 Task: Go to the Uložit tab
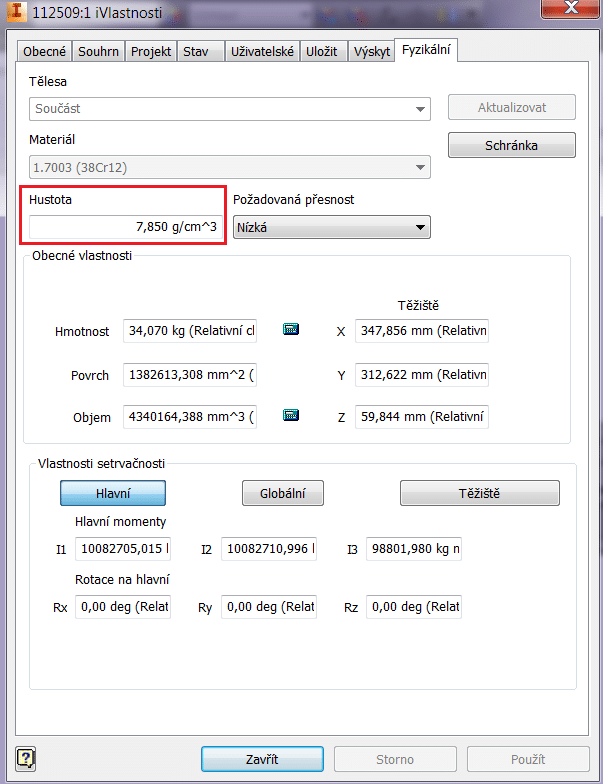click(x=323, y=52)
